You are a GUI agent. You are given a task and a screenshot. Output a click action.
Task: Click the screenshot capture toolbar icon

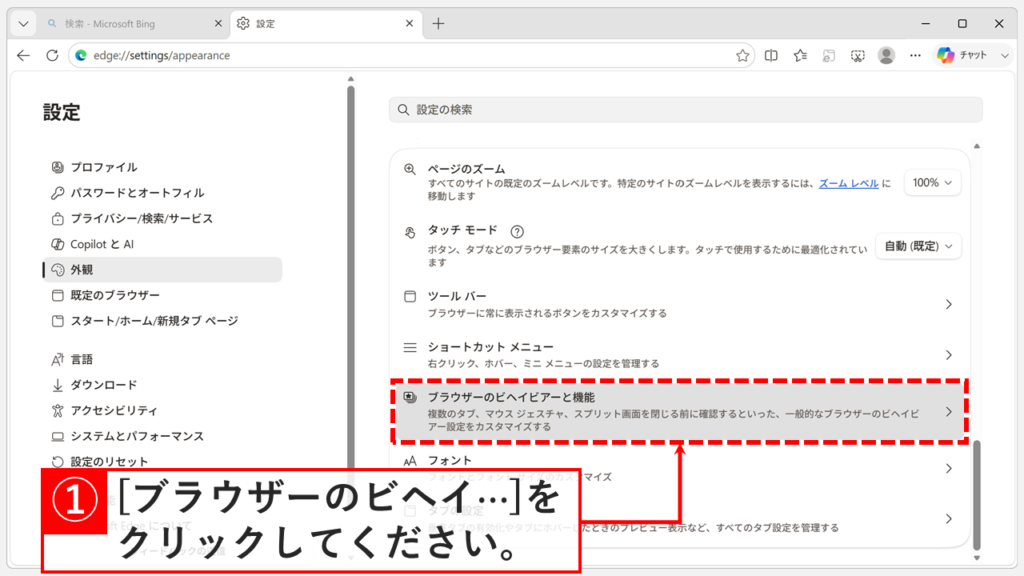(x=857, y=56)
